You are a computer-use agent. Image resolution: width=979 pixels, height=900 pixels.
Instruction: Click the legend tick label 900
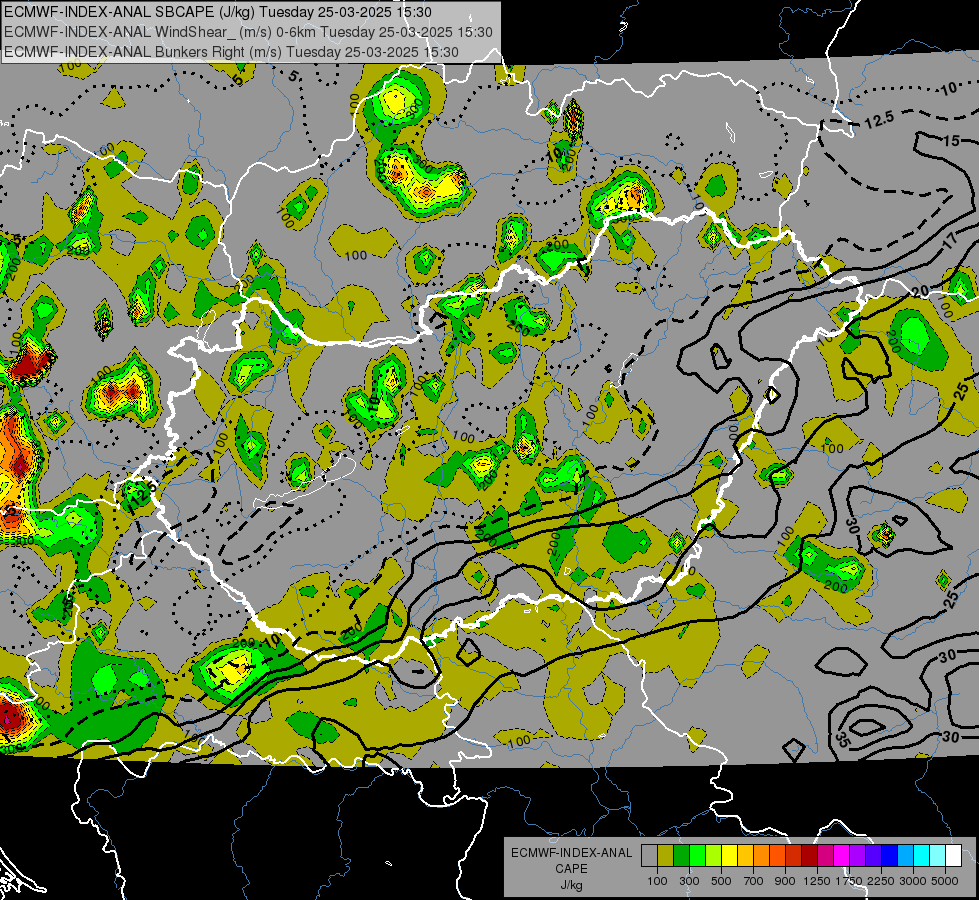(x=785, y=881)
